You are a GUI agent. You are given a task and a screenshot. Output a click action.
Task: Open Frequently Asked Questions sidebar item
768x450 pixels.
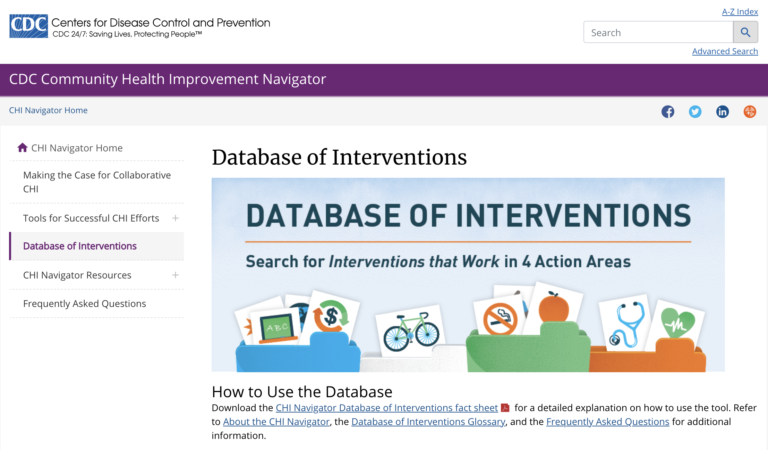click(84, 304)
